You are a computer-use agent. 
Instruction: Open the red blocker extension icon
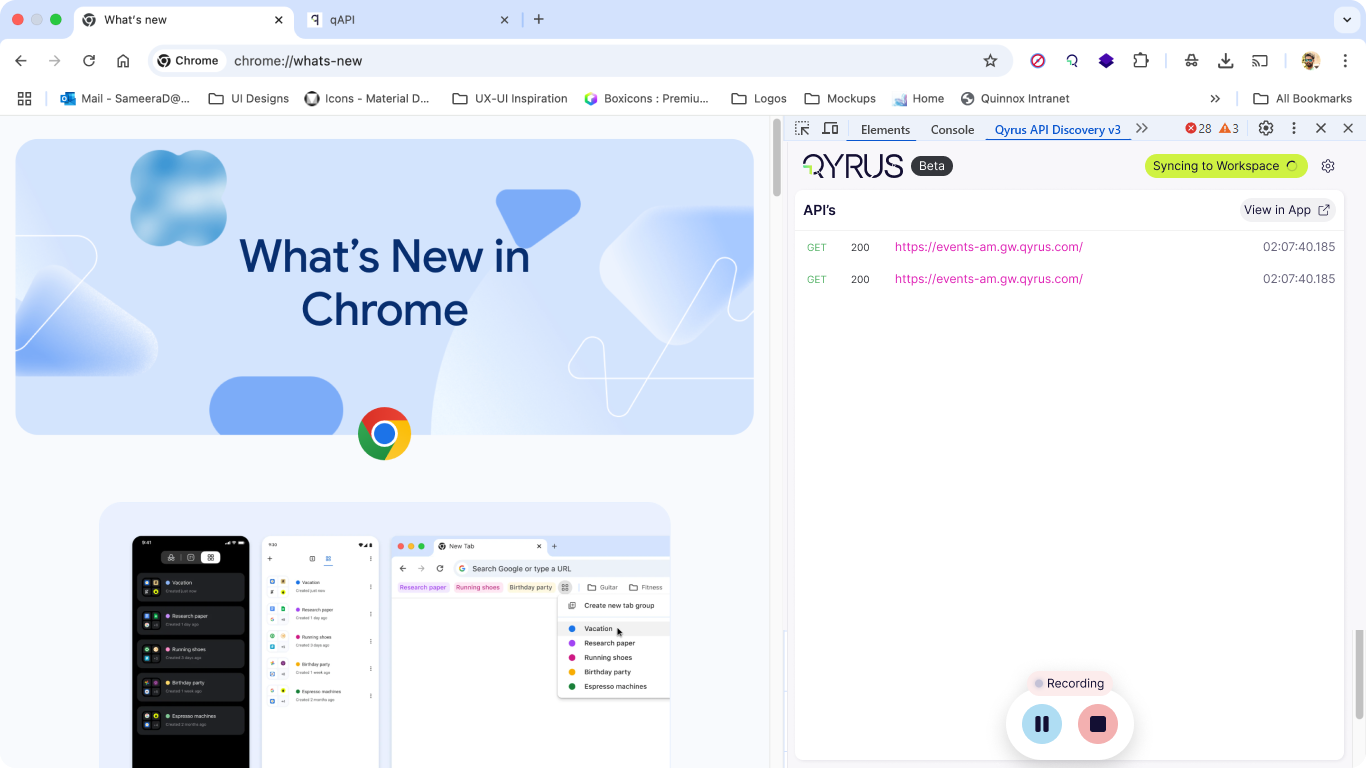pyautogui.click(x=1038, y=61)
